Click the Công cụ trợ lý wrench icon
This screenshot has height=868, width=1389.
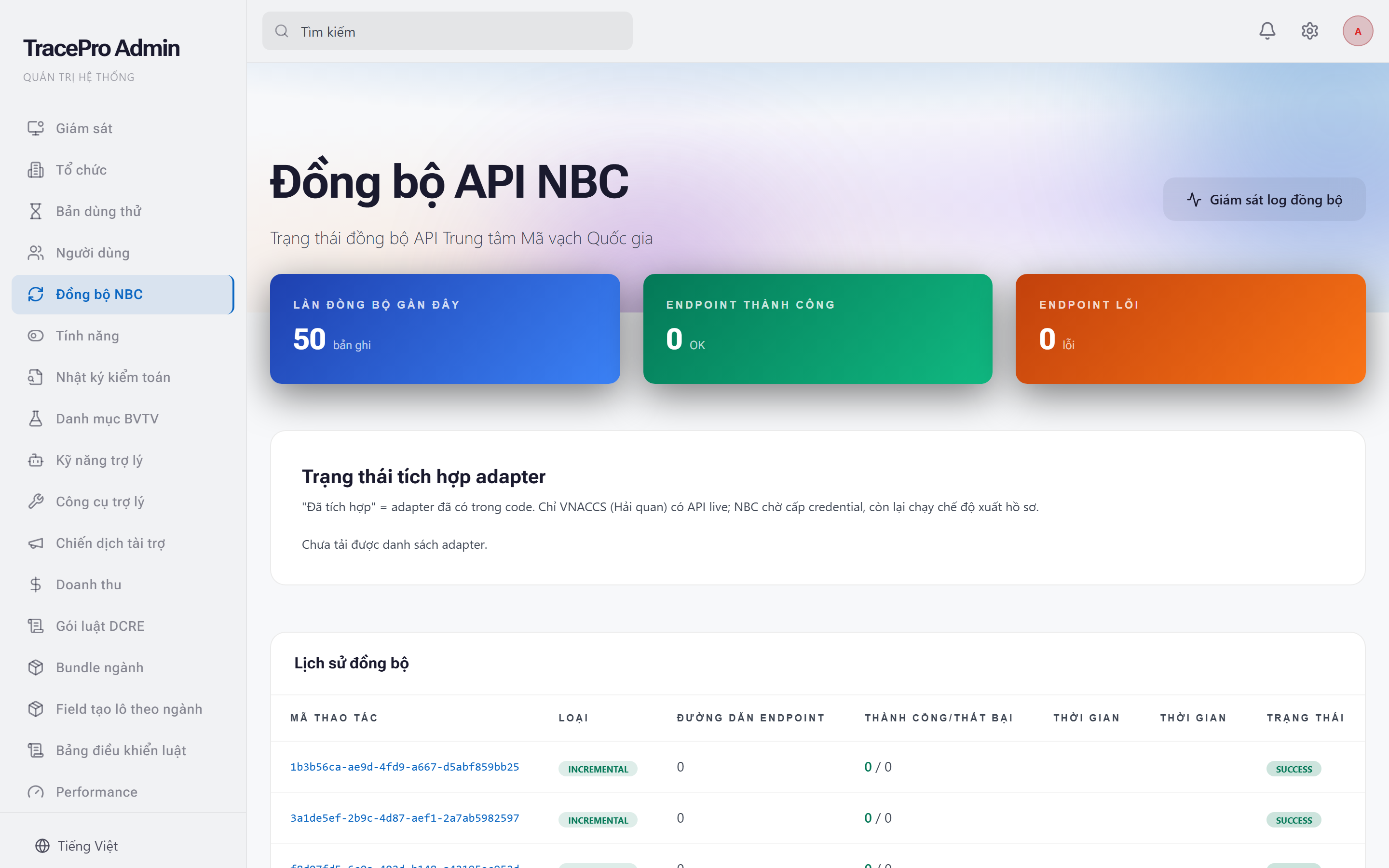click(x=36, y=501)
